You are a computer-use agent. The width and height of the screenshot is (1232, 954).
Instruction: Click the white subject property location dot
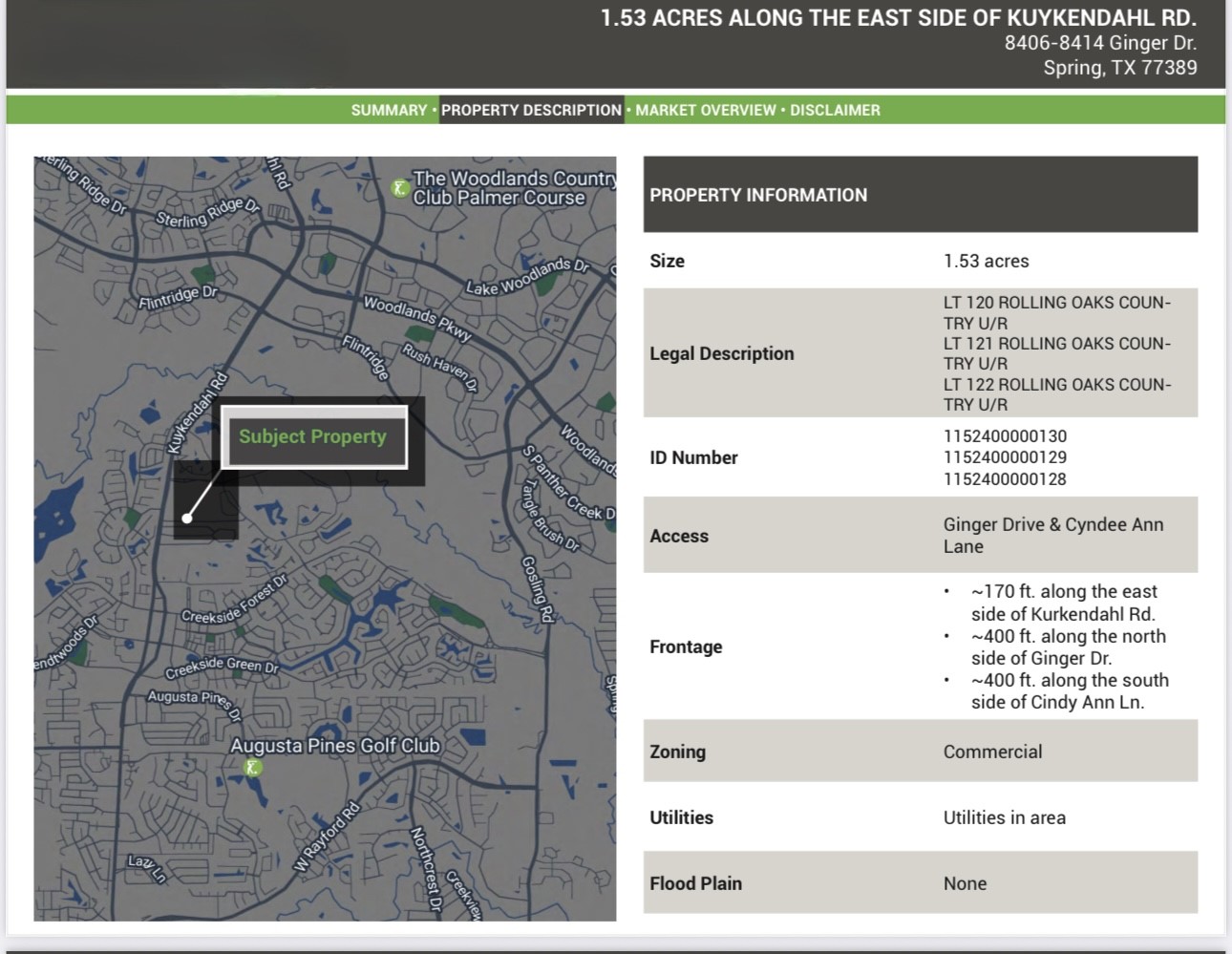187,519
